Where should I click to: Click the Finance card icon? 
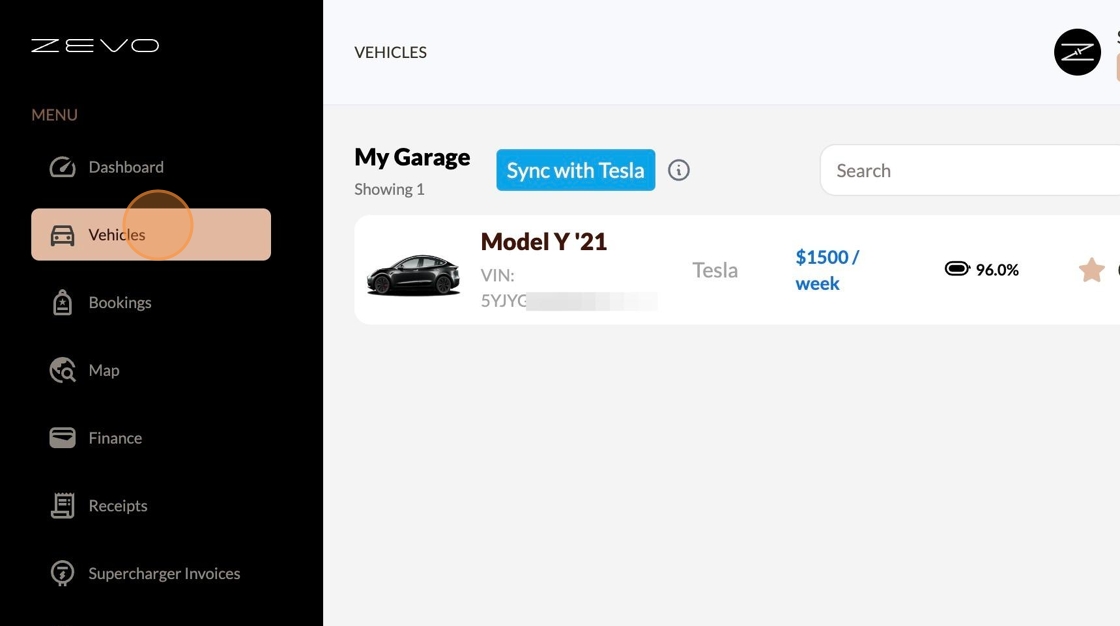(x=62, y=437)
